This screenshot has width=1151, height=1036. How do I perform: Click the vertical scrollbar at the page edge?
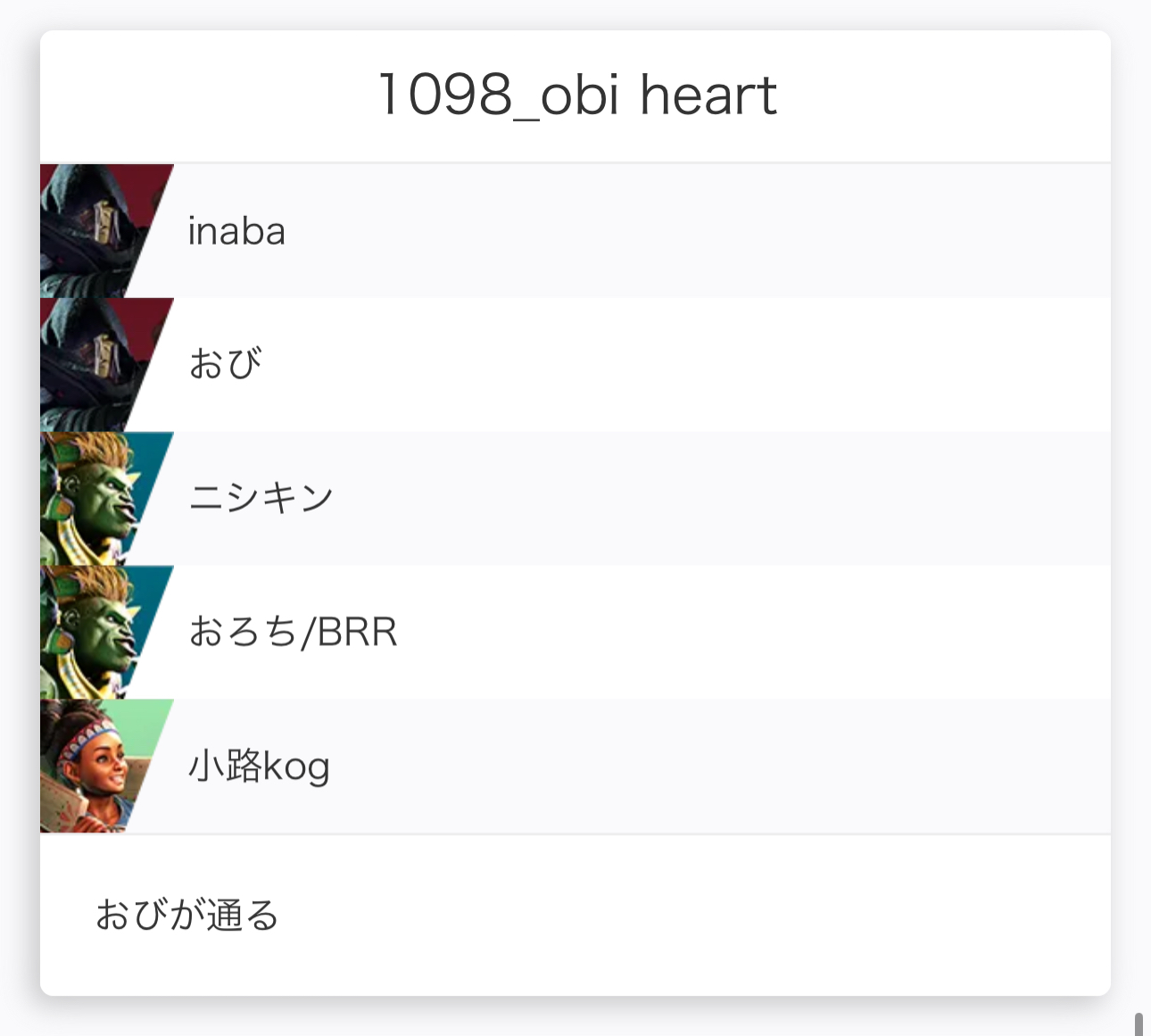tap(1139, 1024)
